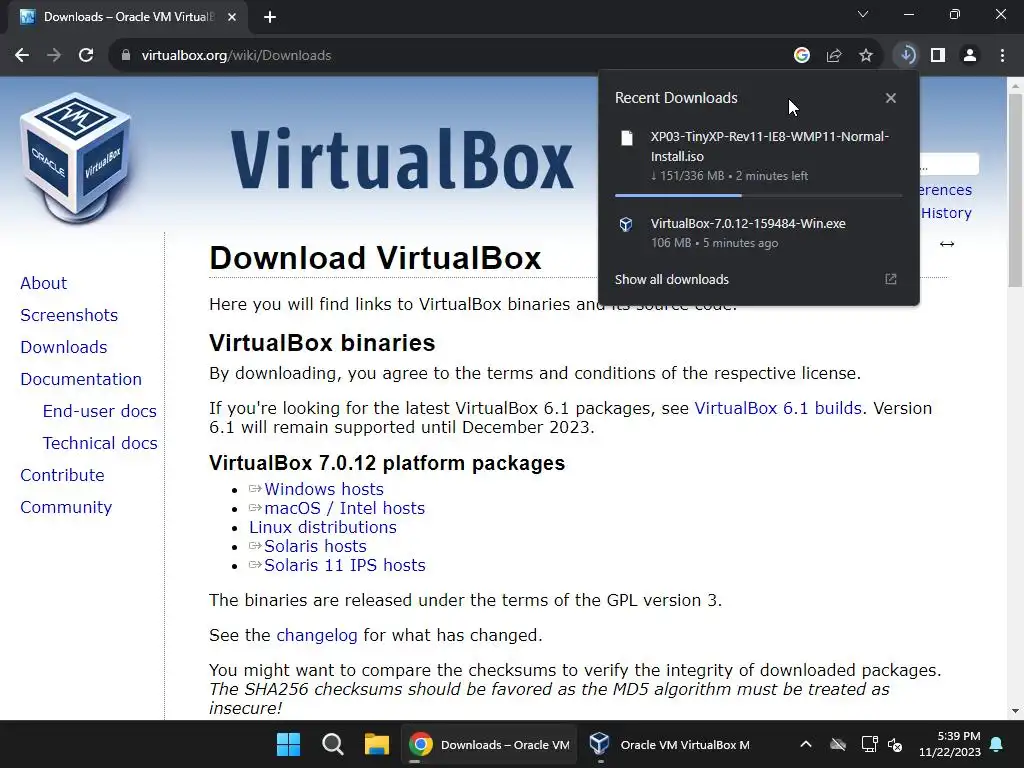This screenshot has height=768, width=1024.
Task: Click the browser forward arrow
Action: point(54,56)
